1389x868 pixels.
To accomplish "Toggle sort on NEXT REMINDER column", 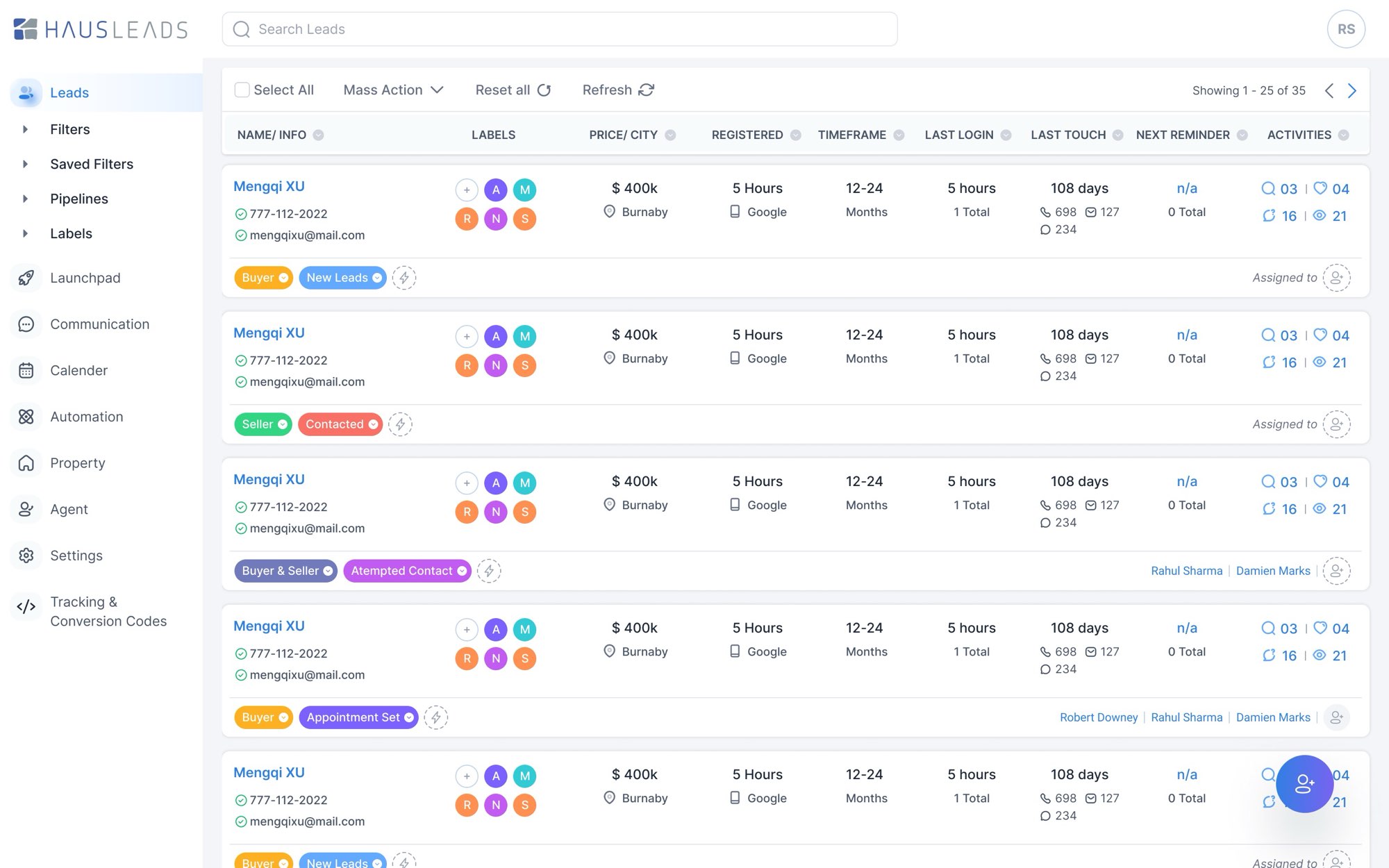I will click(1242, 135).
